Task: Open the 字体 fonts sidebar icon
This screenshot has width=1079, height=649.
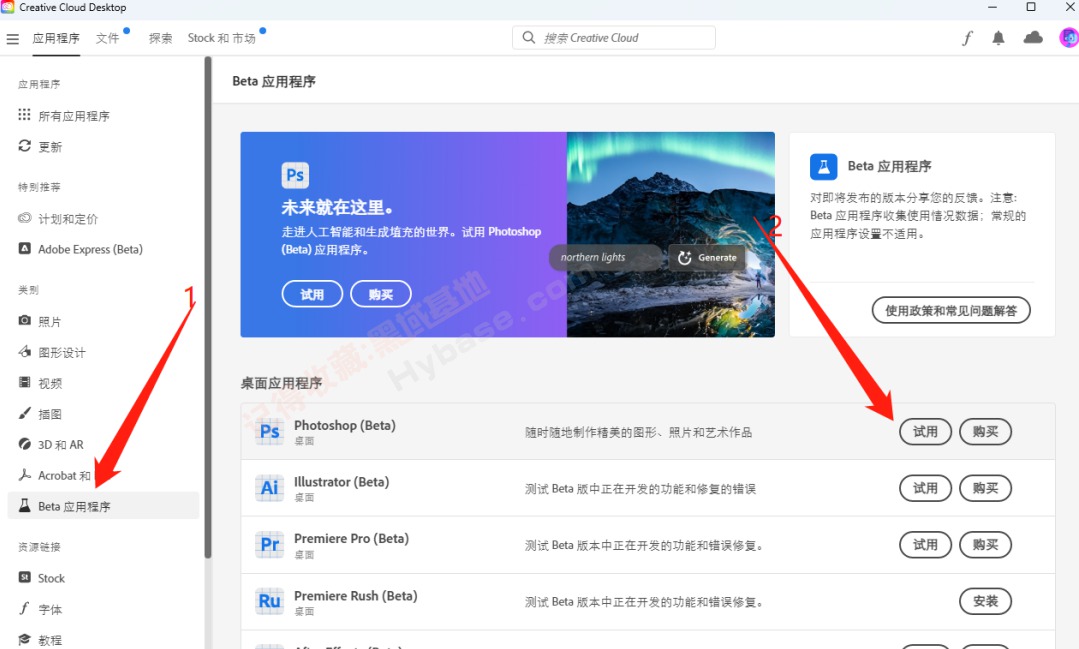Action: (25, 608)
